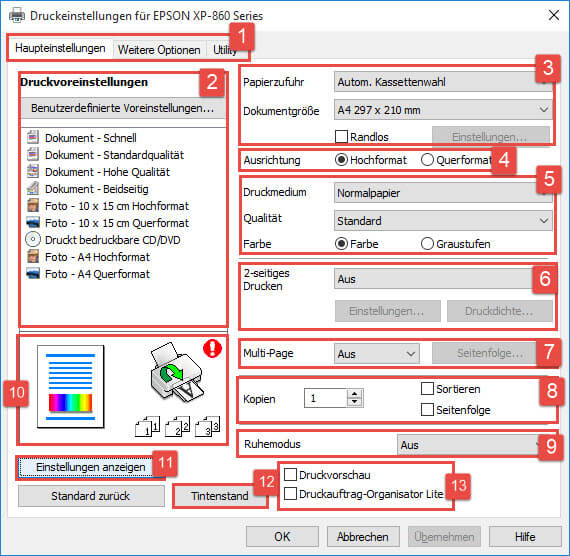Enable the Randlos checkbox

pos(341,137)
